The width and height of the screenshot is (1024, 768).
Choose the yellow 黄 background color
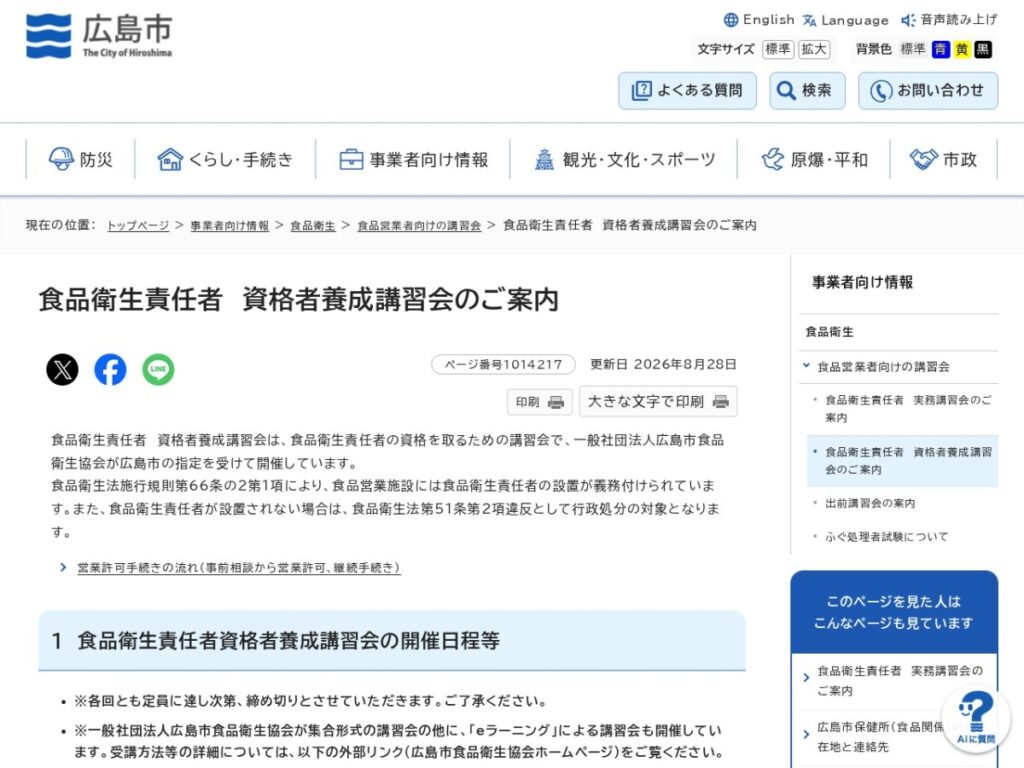[961, 49]
